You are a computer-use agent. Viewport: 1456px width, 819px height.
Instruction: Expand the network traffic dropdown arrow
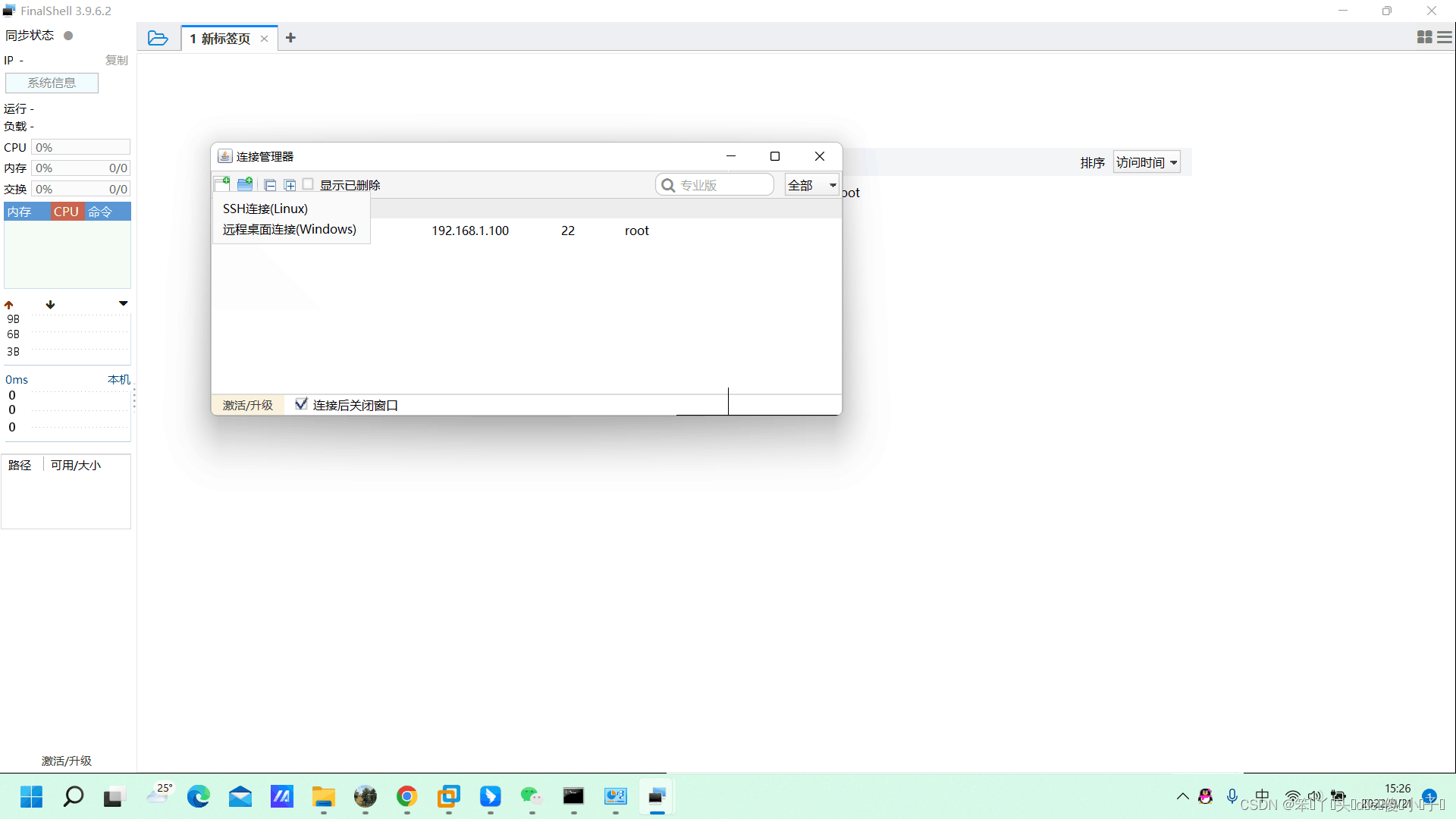coord(123,303)
